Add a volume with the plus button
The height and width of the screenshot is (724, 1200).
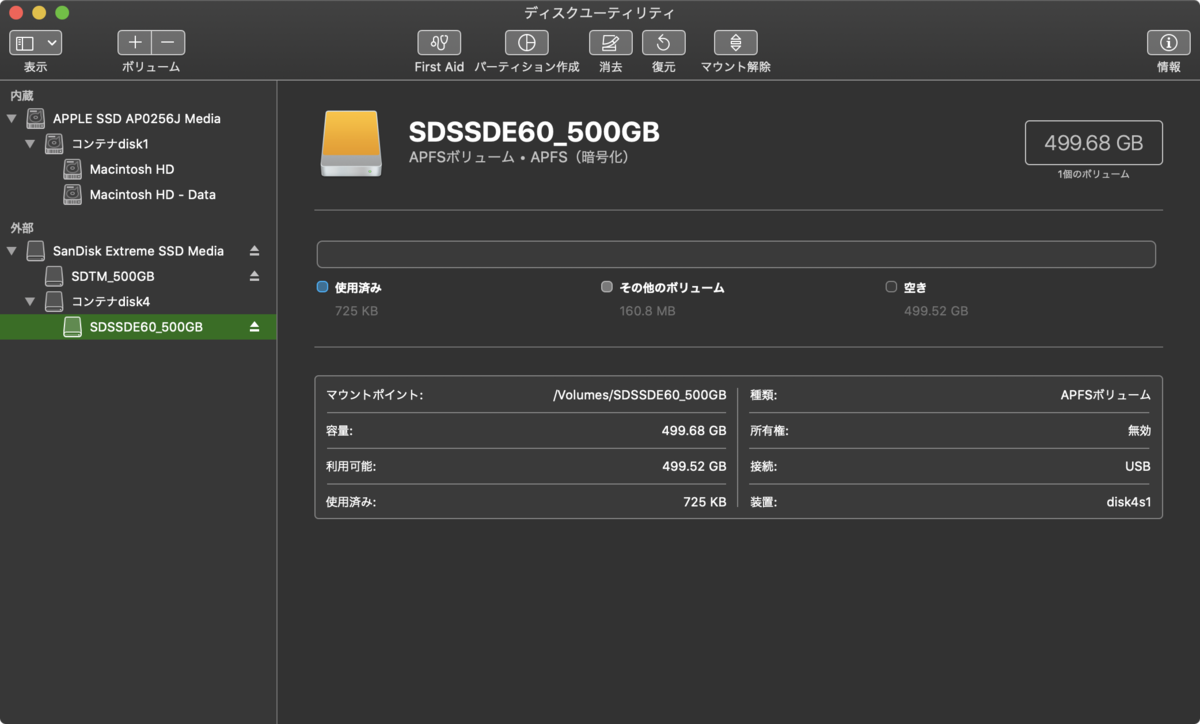click(135, 43)
